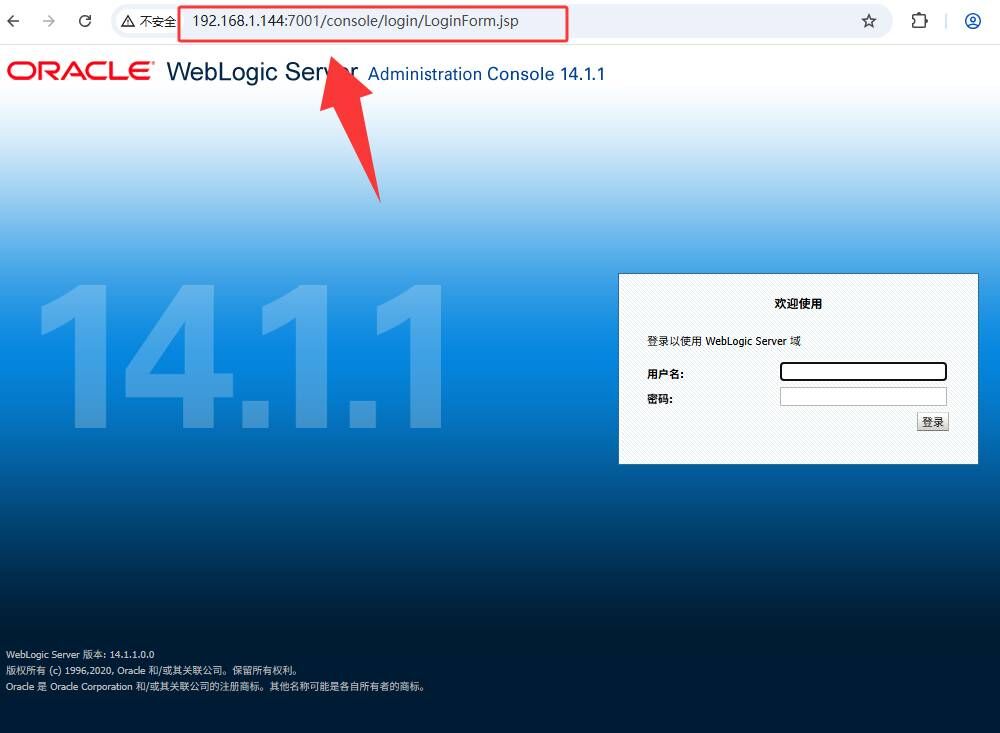This screenshot has width=1000, height=733.
Task: Click the Administration Console 14.1.1 heading
Action: click(486, 74)
